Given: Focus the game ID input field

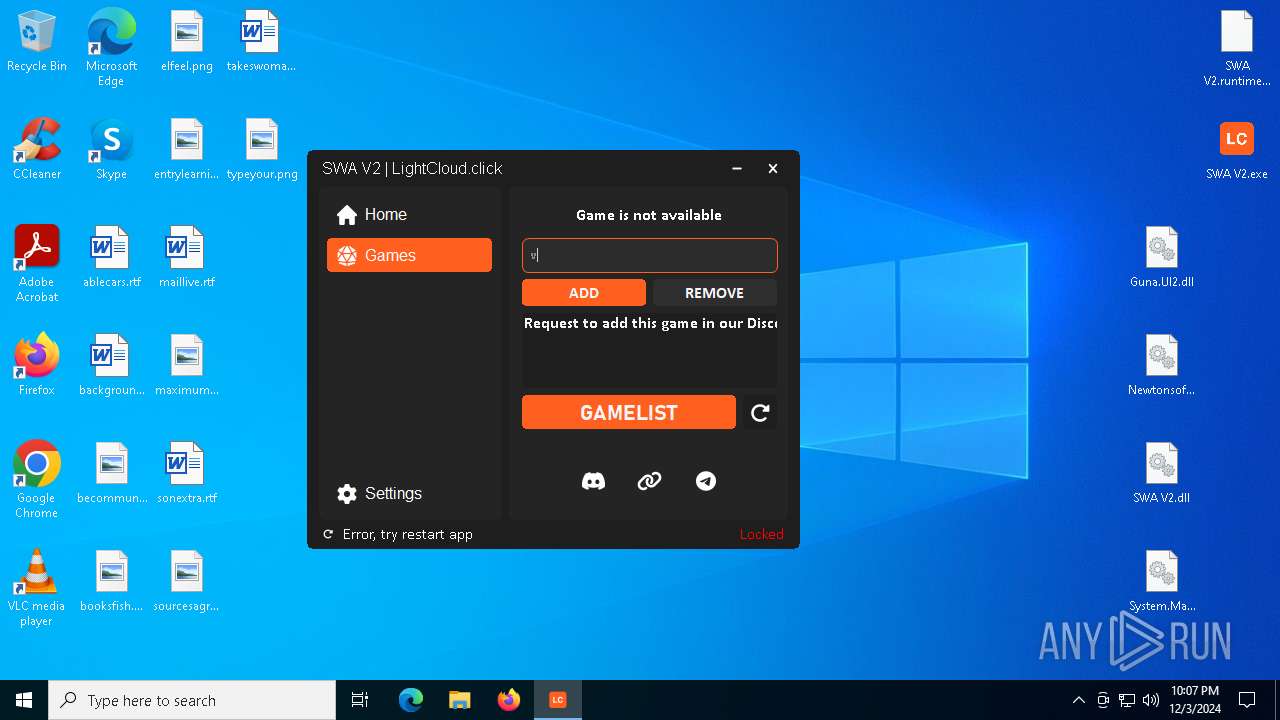Looking at the screenshot, I should coord(649,255).
